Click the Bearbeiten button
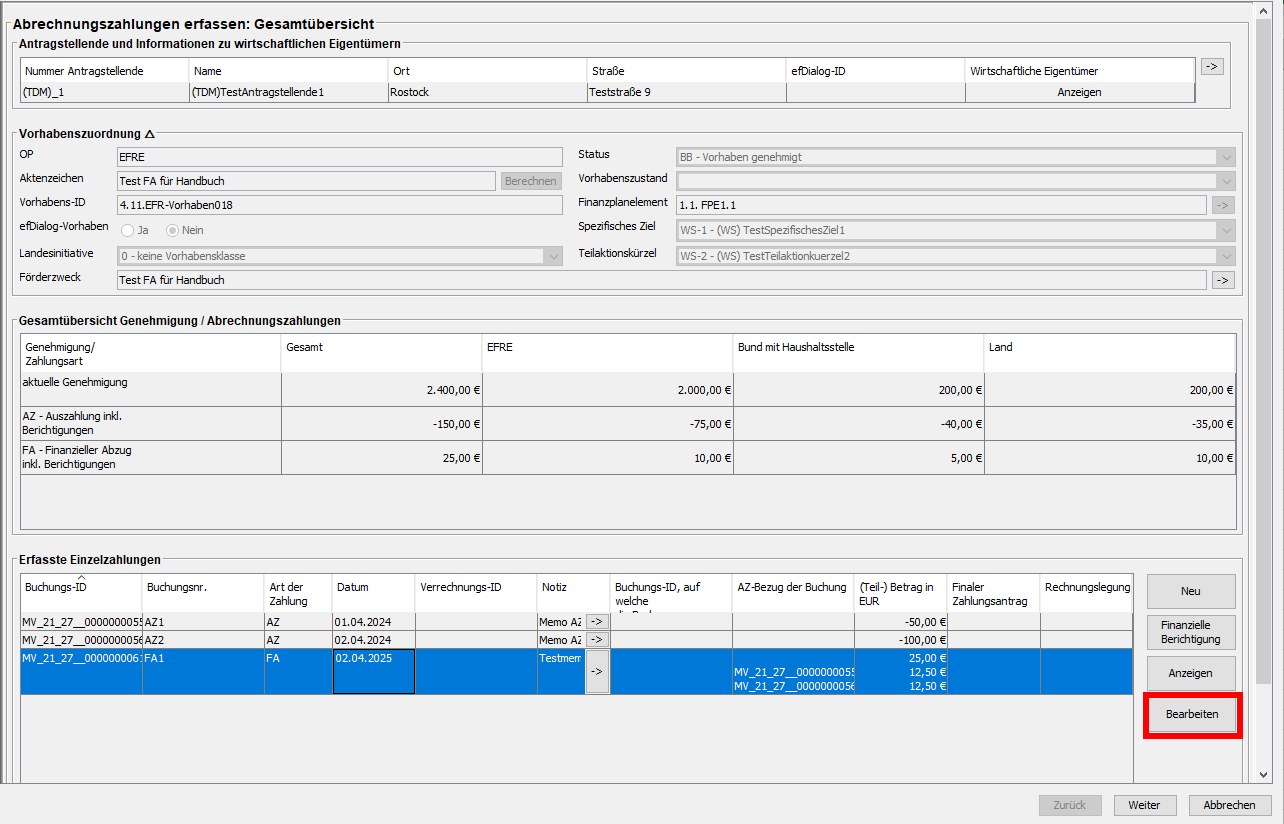The height and width of the screenshot is (824, 1284). tap(1191, 715)
